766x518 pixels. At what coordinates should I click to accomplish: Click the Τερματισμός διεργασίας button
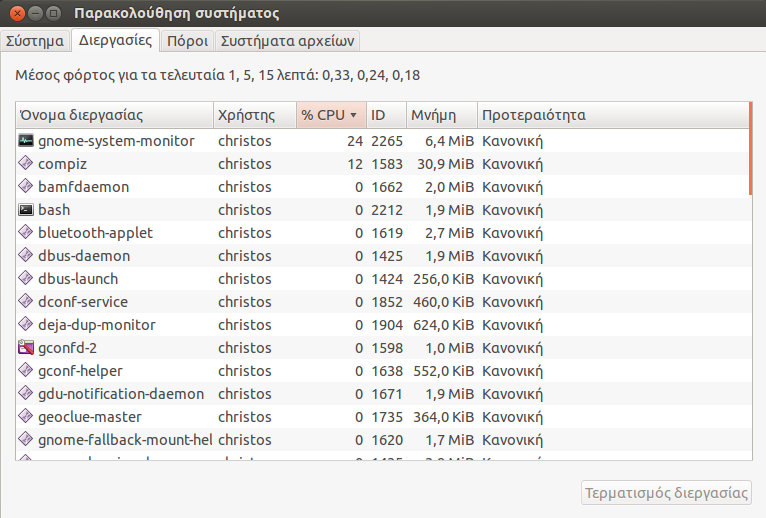pos(666,493)
